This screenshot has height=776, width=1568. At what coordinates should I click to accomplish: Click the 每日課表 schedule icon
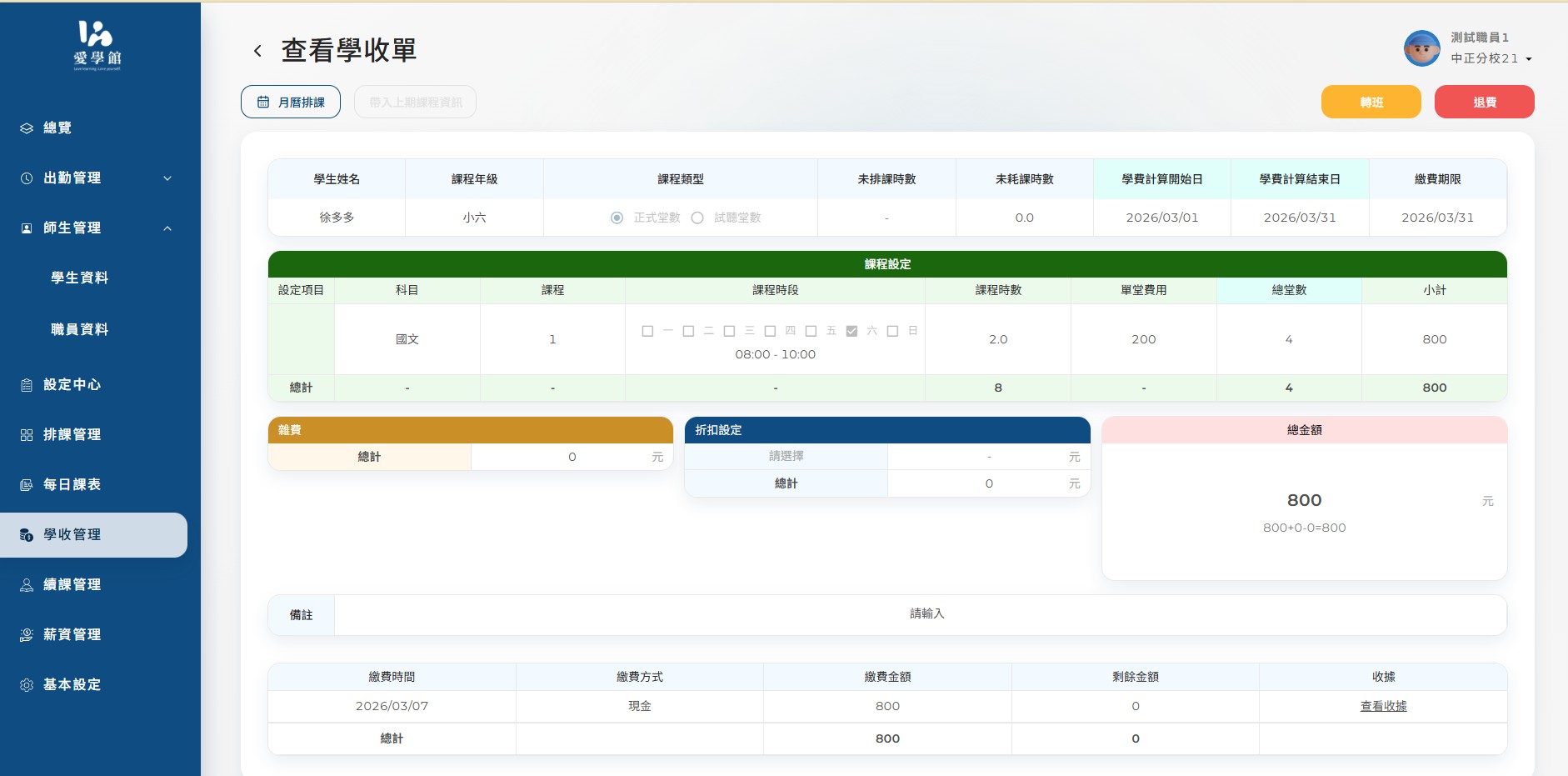click(x=27, y=484)
